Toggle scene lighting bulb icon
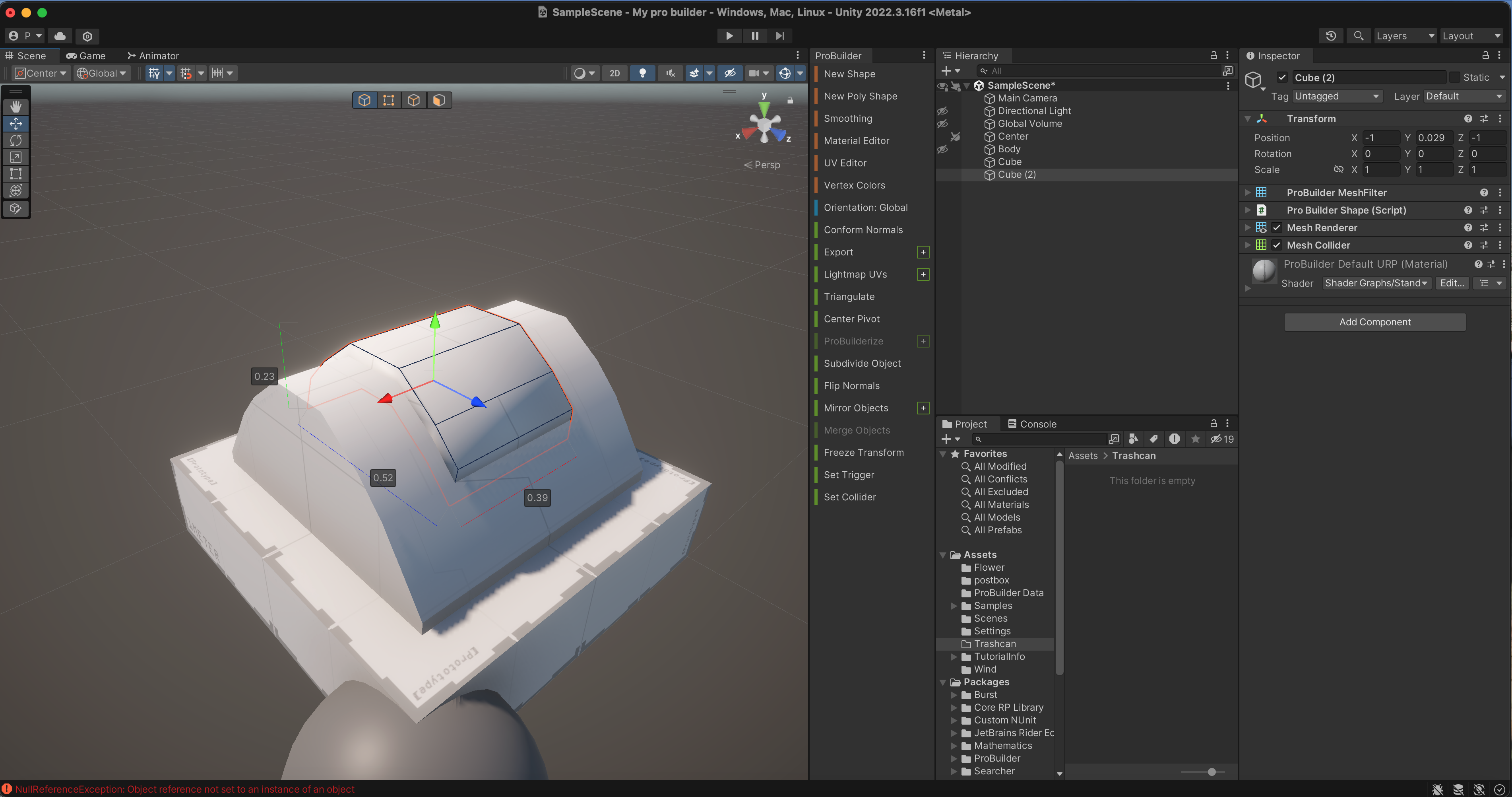This screenshot has height=797, width=1512. click(x=643, y=74)
